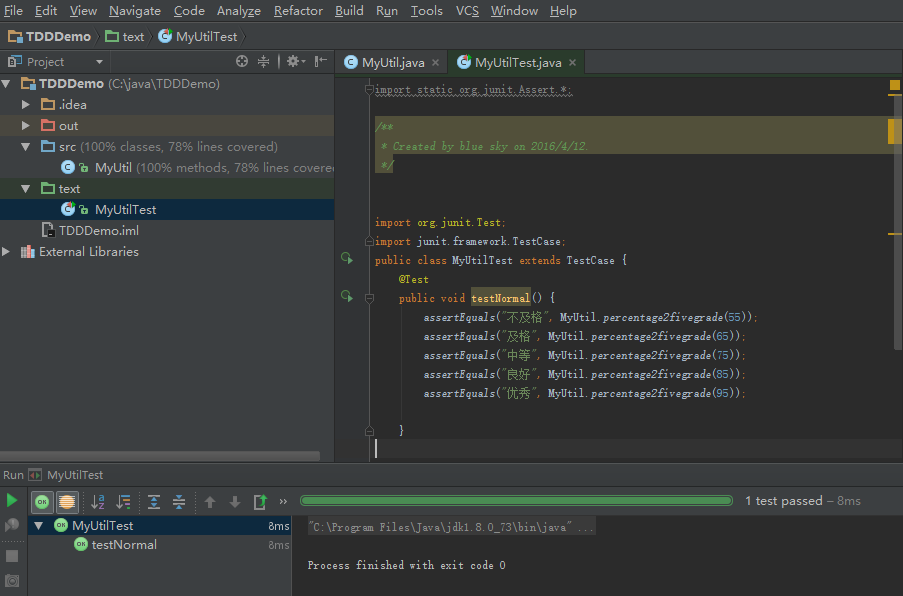The height and width of the screenshot is (596, 903).
Task: Toggle Show Passed tests filter
Action: pos(42,502)
